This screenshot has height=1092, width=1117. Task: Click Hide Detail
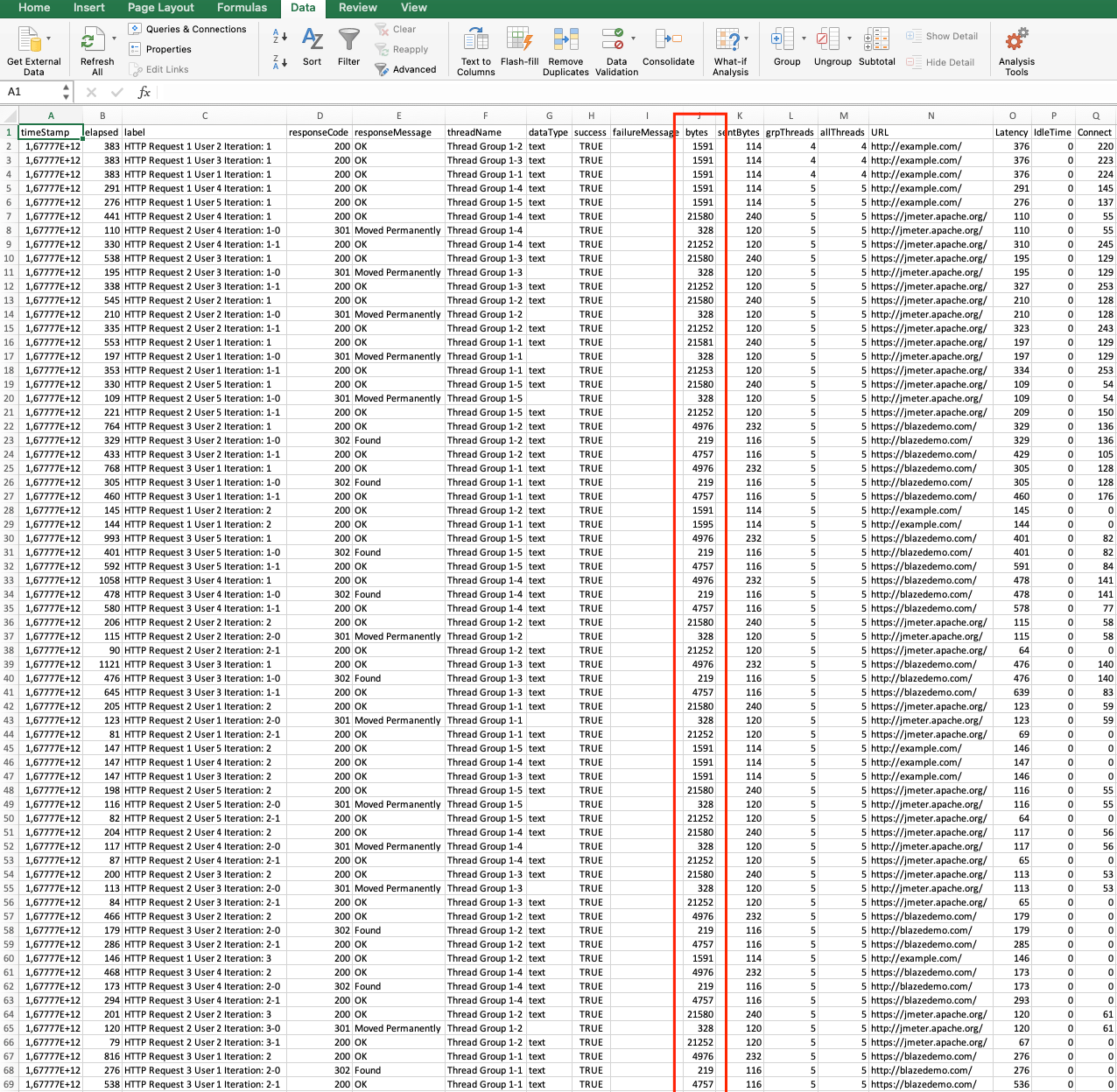tap(940, 62)
